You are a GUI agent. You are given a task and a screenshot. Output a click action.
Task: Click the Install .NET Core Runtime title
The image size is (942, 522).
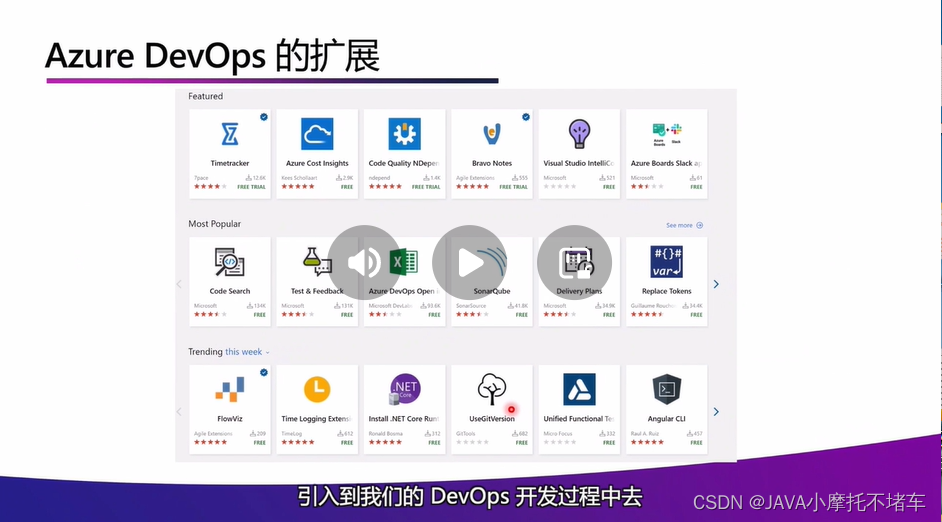(x=404, y=419)
